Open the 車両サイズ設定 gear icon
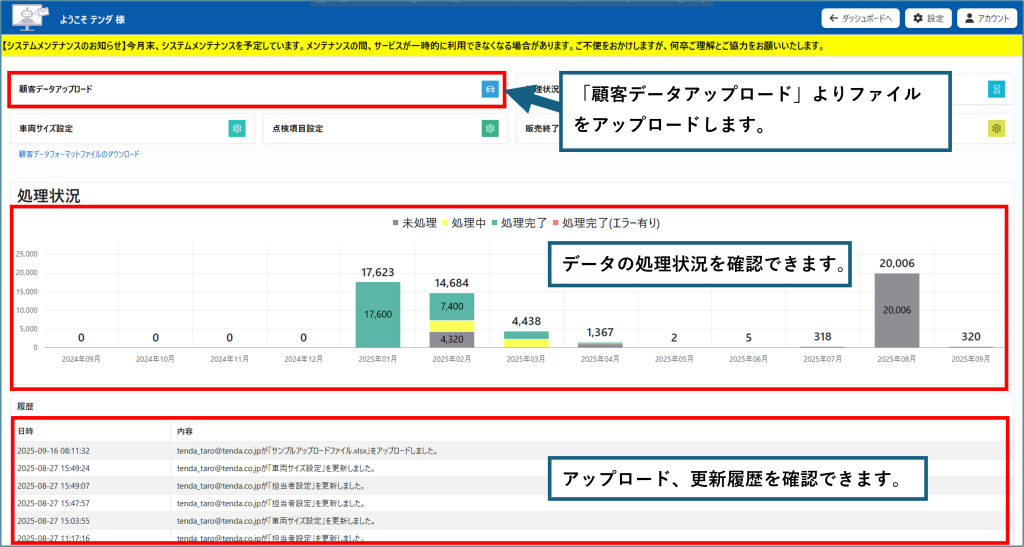 [236, 129]
